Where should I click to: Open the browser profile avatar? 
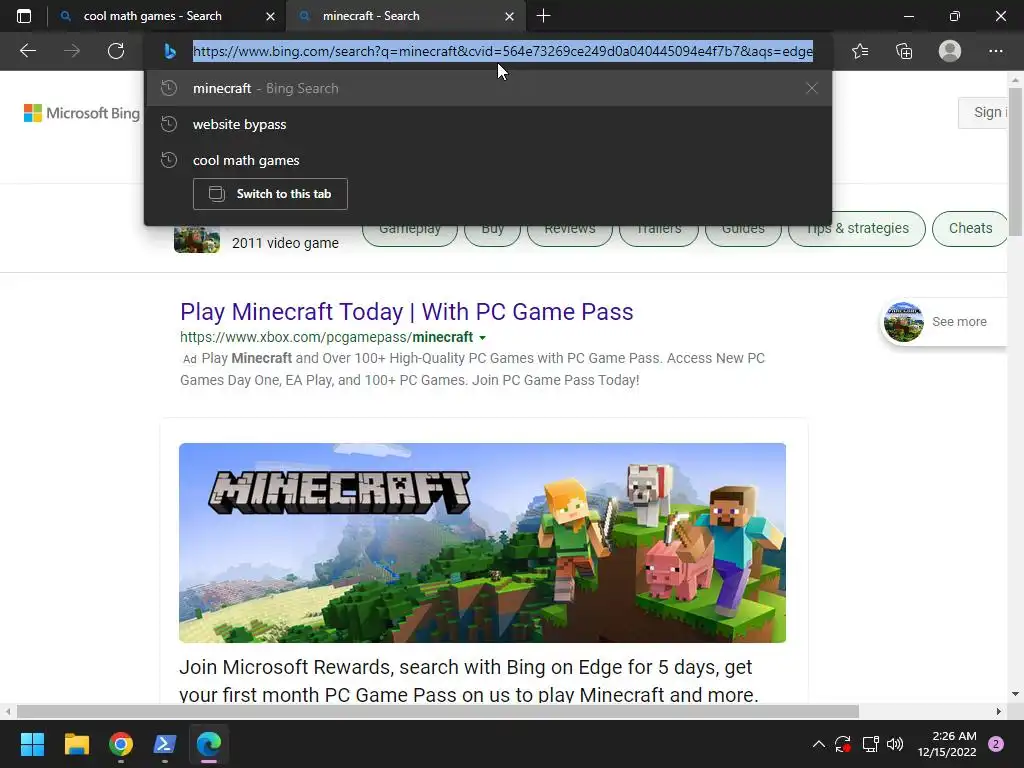950,51
